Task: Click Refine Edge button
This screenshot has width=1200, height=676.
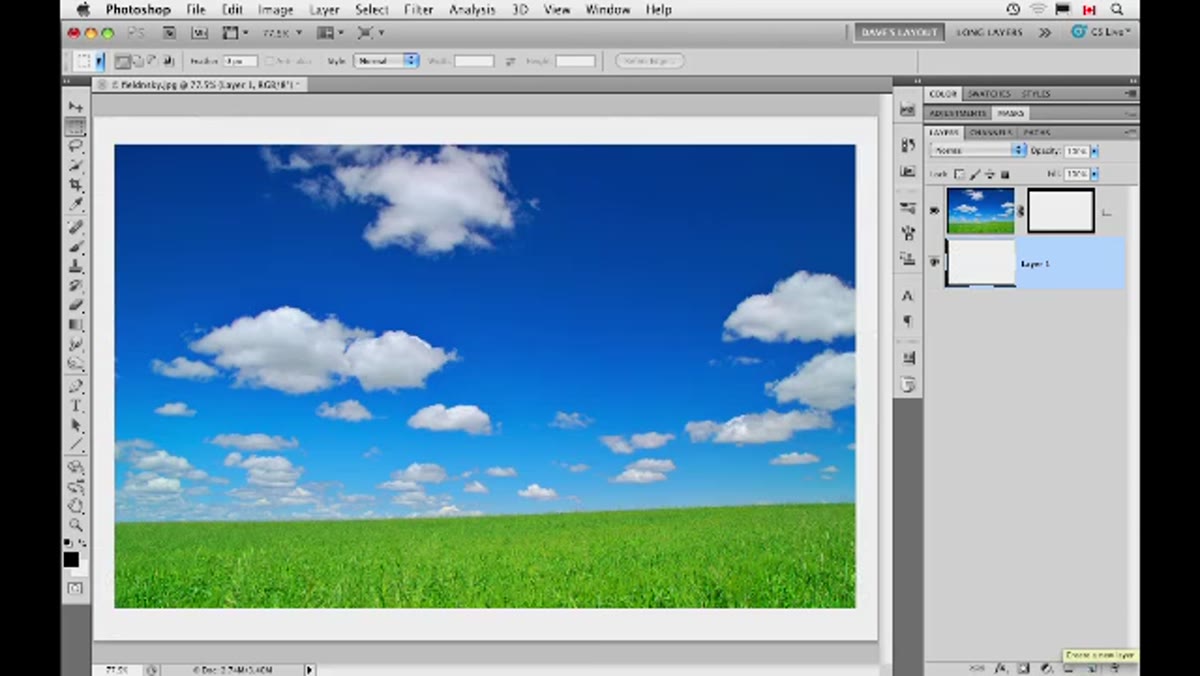Action: tap(650, 61)
